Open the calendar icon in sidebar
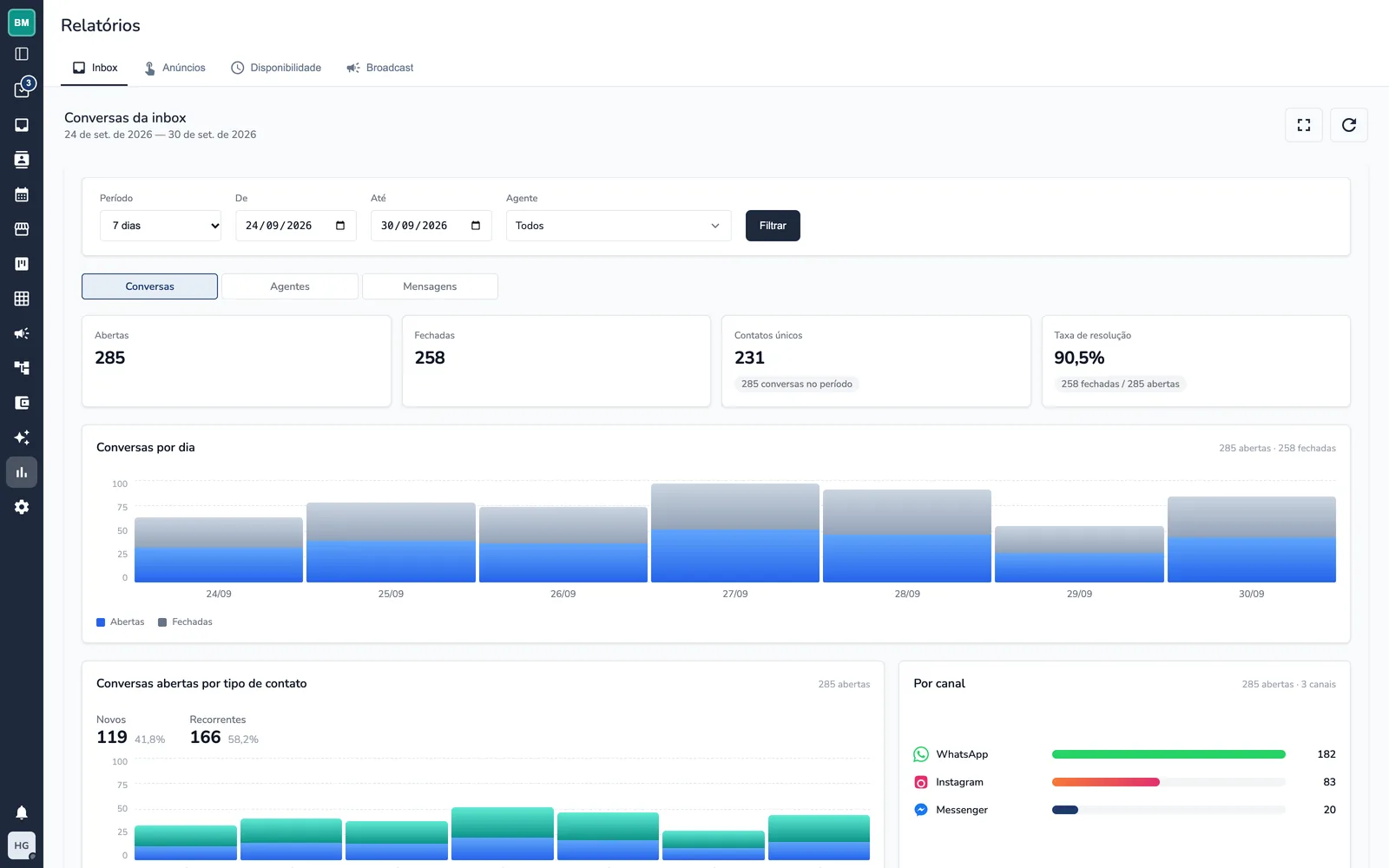Image resolution: width=1389 pixels, height=868 pixels. pyautogui.click(x=22, y=194)
